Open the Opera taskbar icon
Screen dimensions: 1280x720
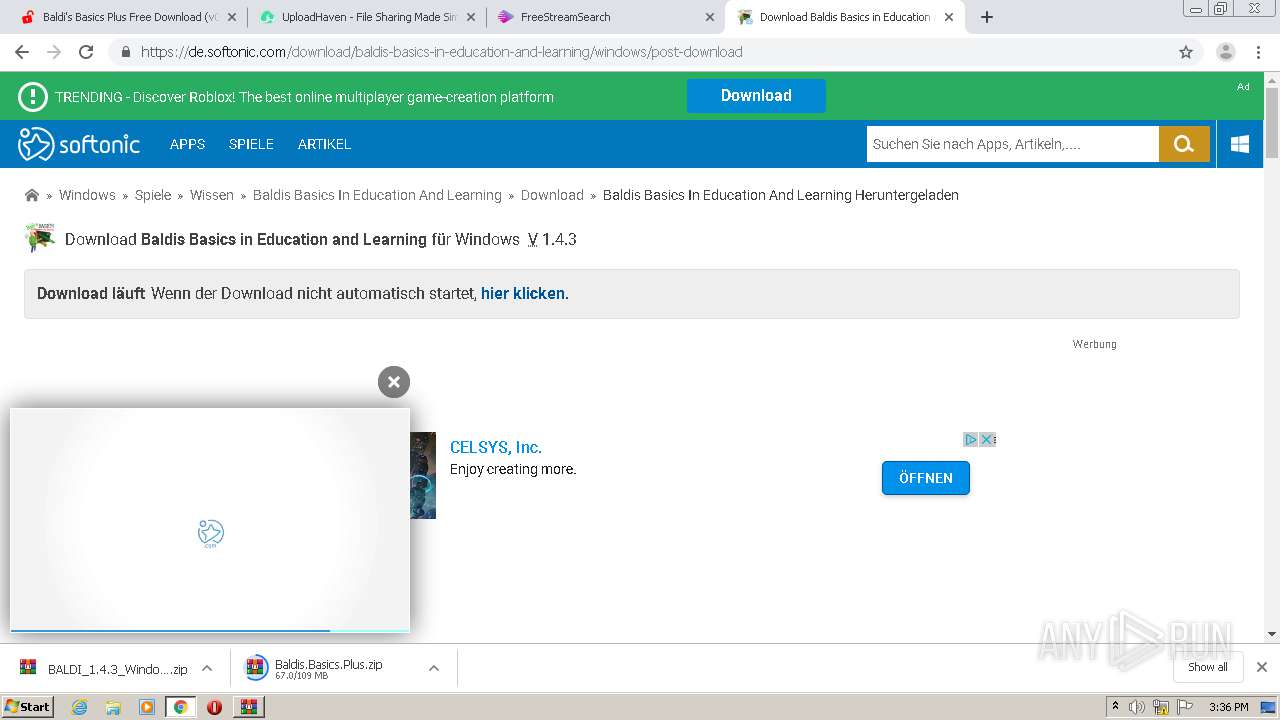coord(214,707)
